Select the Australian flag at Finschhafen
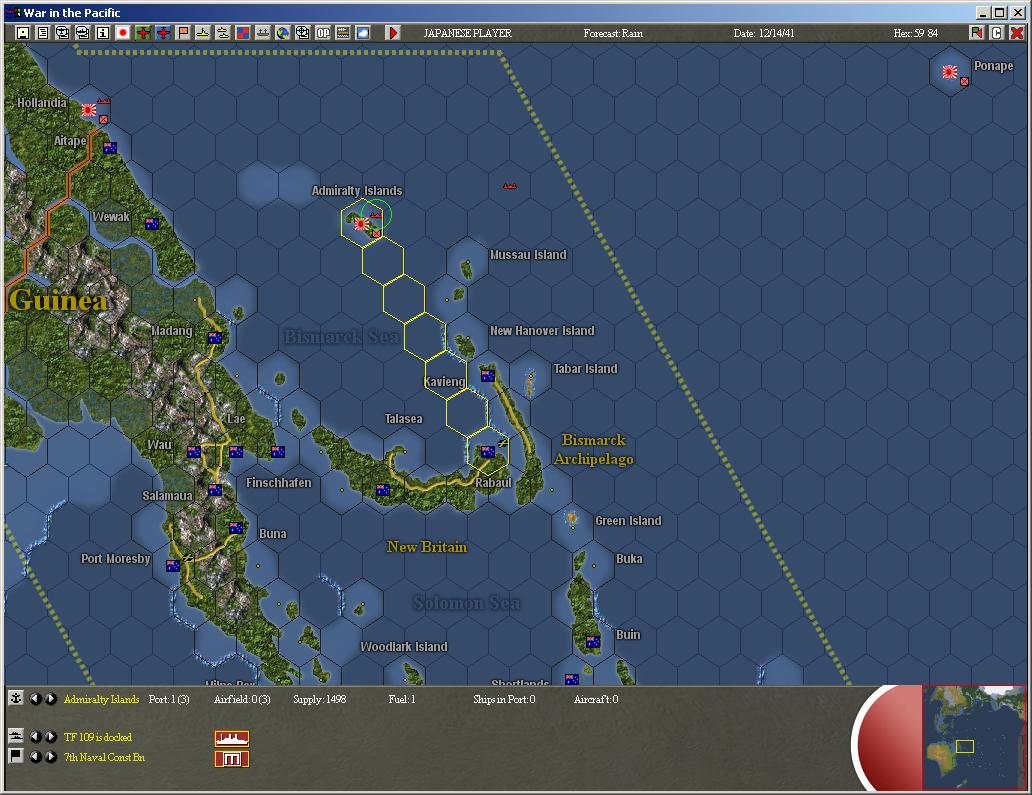Image resolution: width=1032 pixels, height=795 pixels. [x=278, y=452]
